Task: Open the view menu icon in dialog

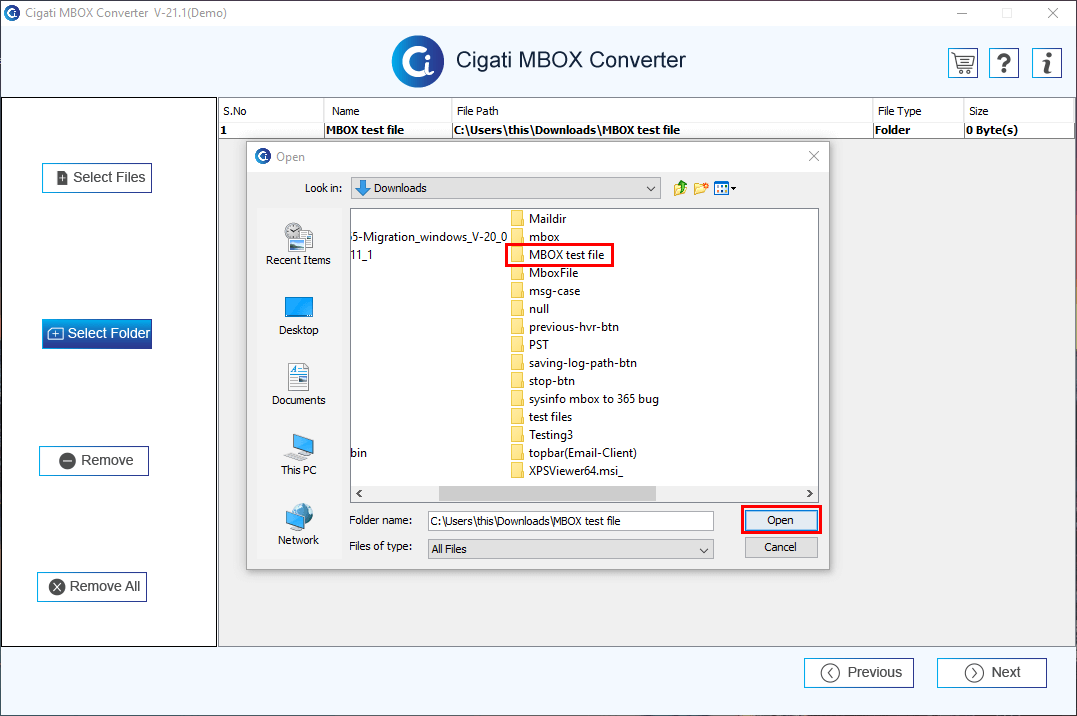Action: 725,188
